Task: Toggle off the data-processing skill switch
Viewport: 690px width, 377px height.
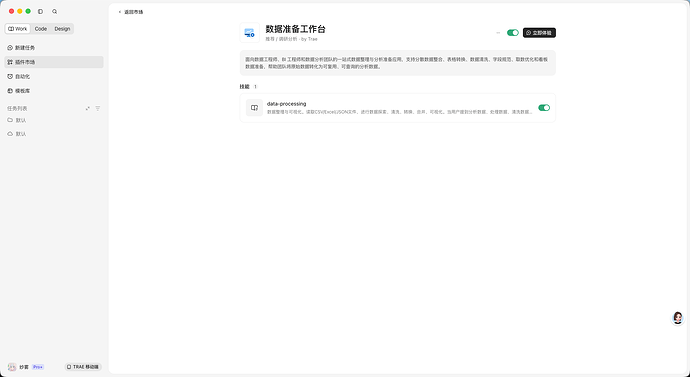Action: (544, 108)
